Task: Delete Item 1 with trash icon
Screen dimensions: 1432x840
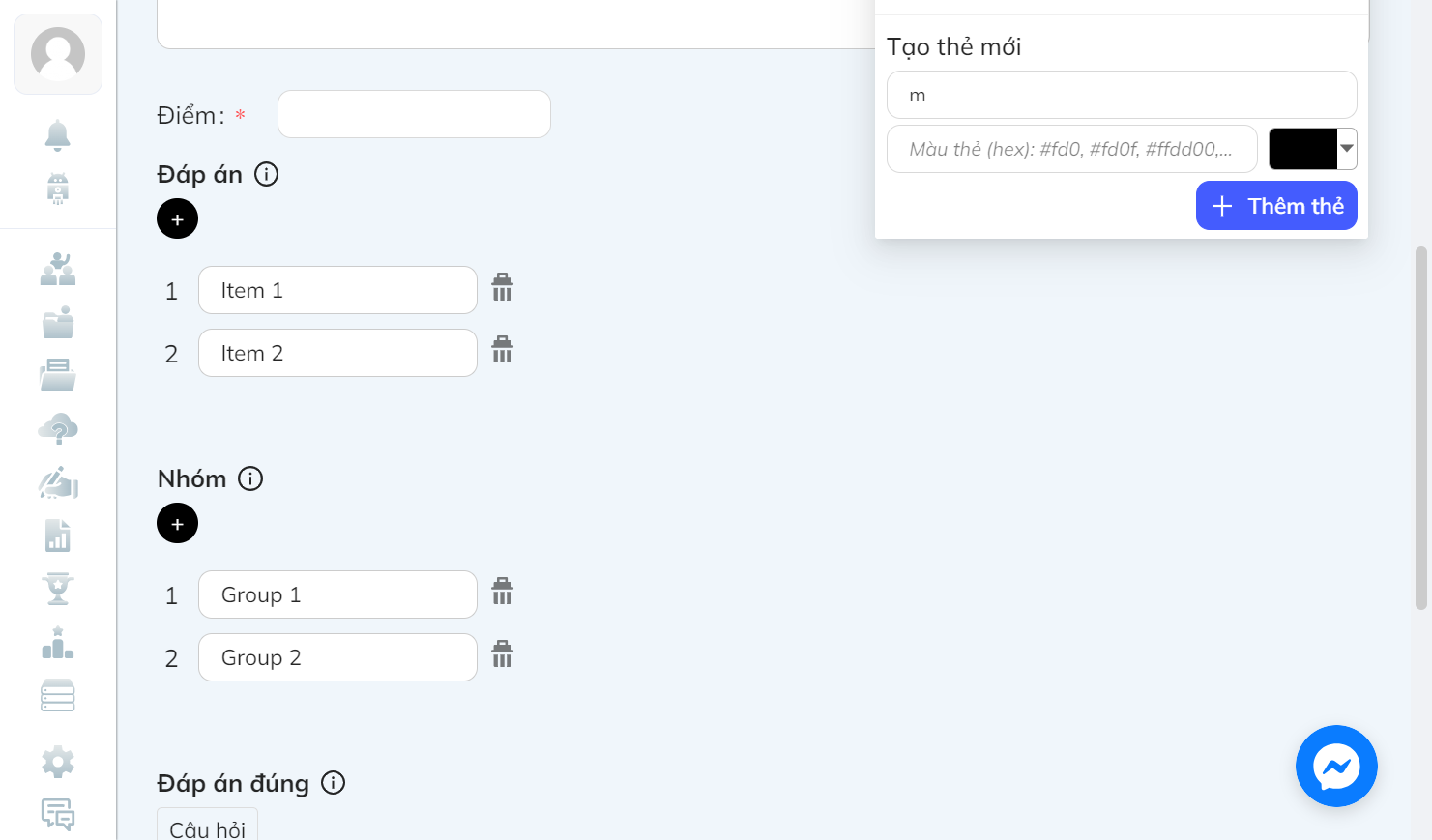Action: [x=502, y=287]
